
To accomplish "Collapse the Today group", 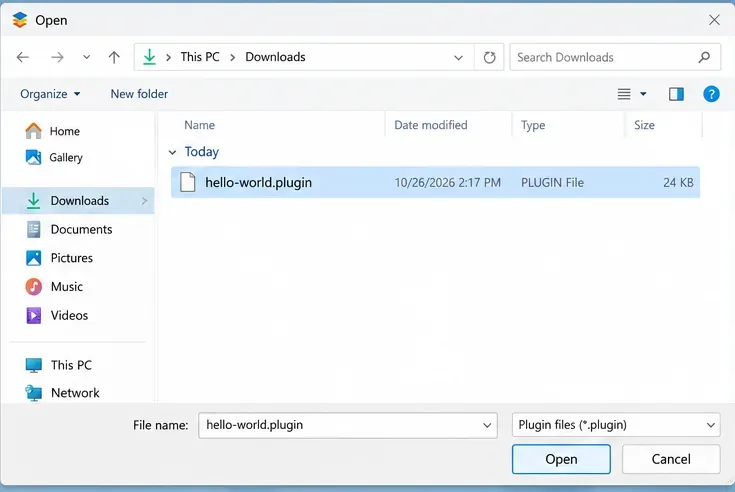I will click(x=172, y=152).
